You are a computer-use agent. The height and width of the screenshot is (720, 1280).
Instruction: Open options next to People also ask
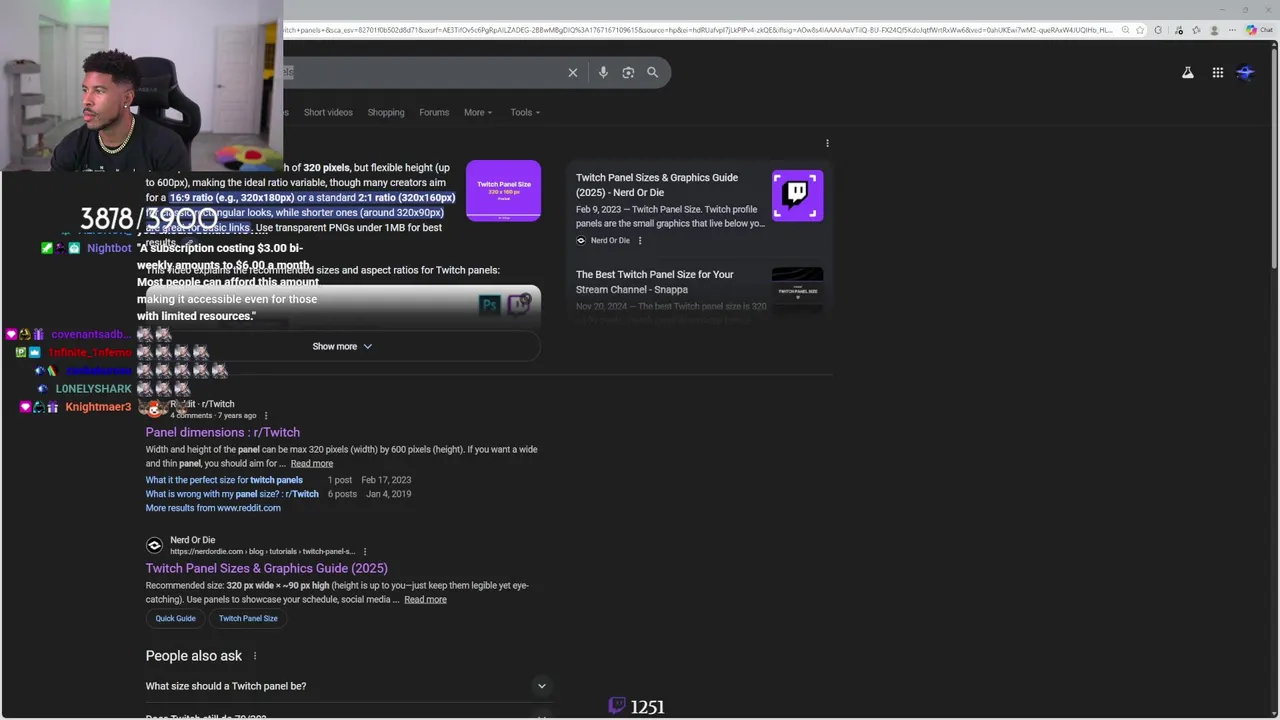254,656
